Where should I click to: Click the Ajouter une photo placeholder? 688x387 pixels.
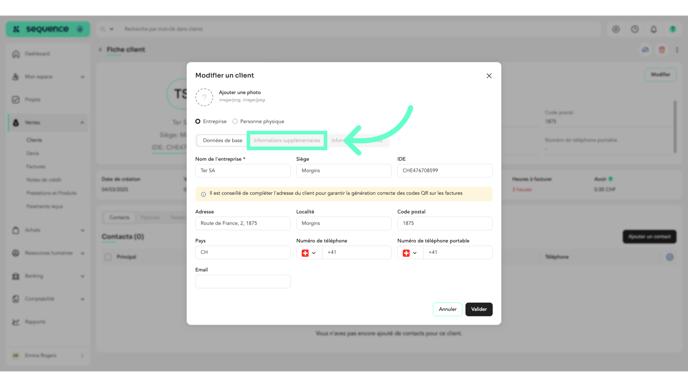pyautogui.click(x=204, y=97)
